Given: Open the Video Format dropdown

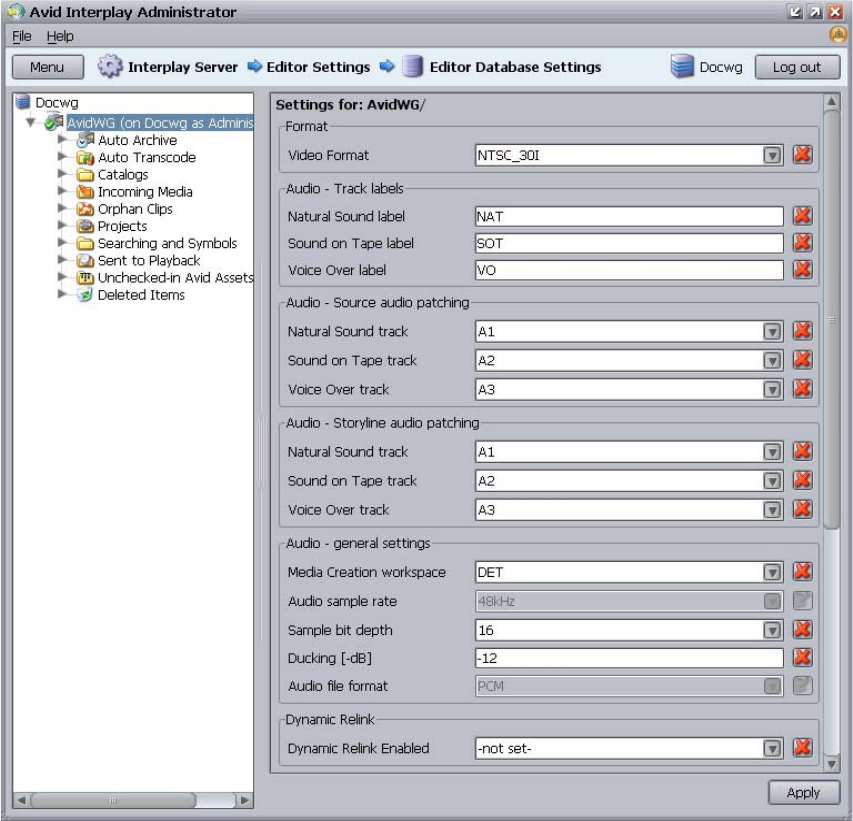Looking at the screenshot, I should (x=772, y=156).
